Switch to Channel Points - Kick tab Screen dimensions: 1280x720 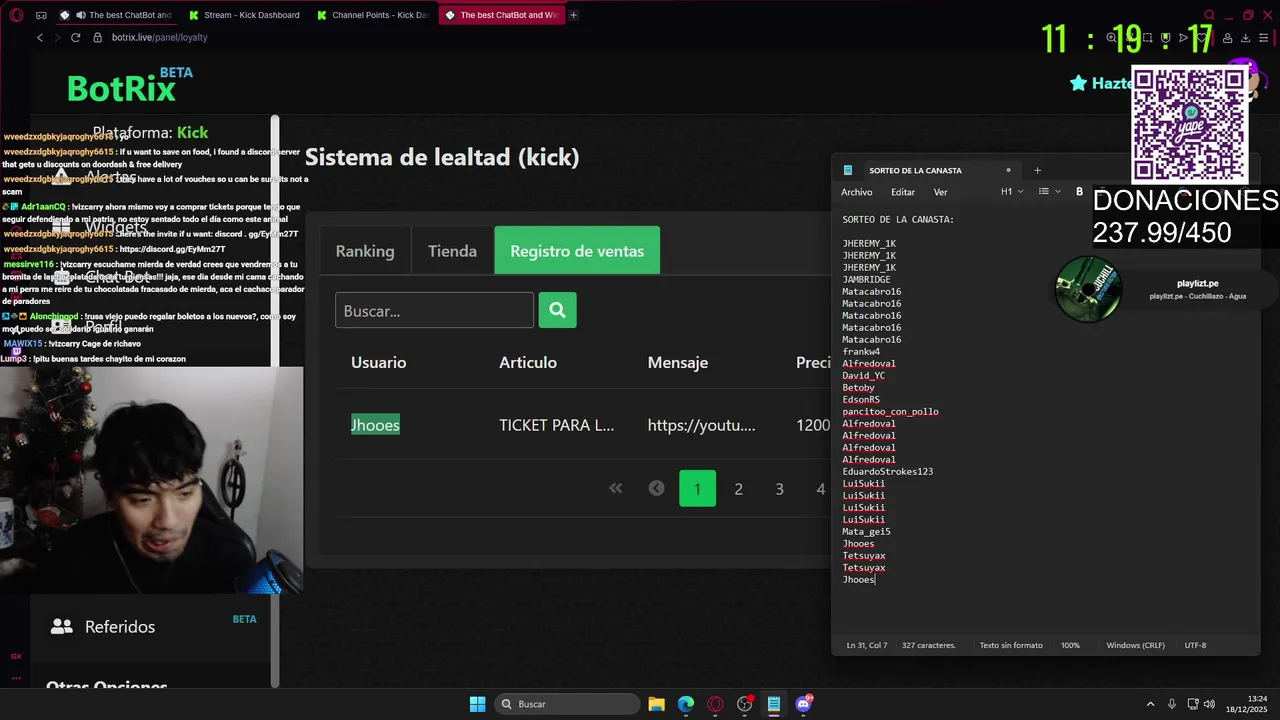(x=372, y=15)
